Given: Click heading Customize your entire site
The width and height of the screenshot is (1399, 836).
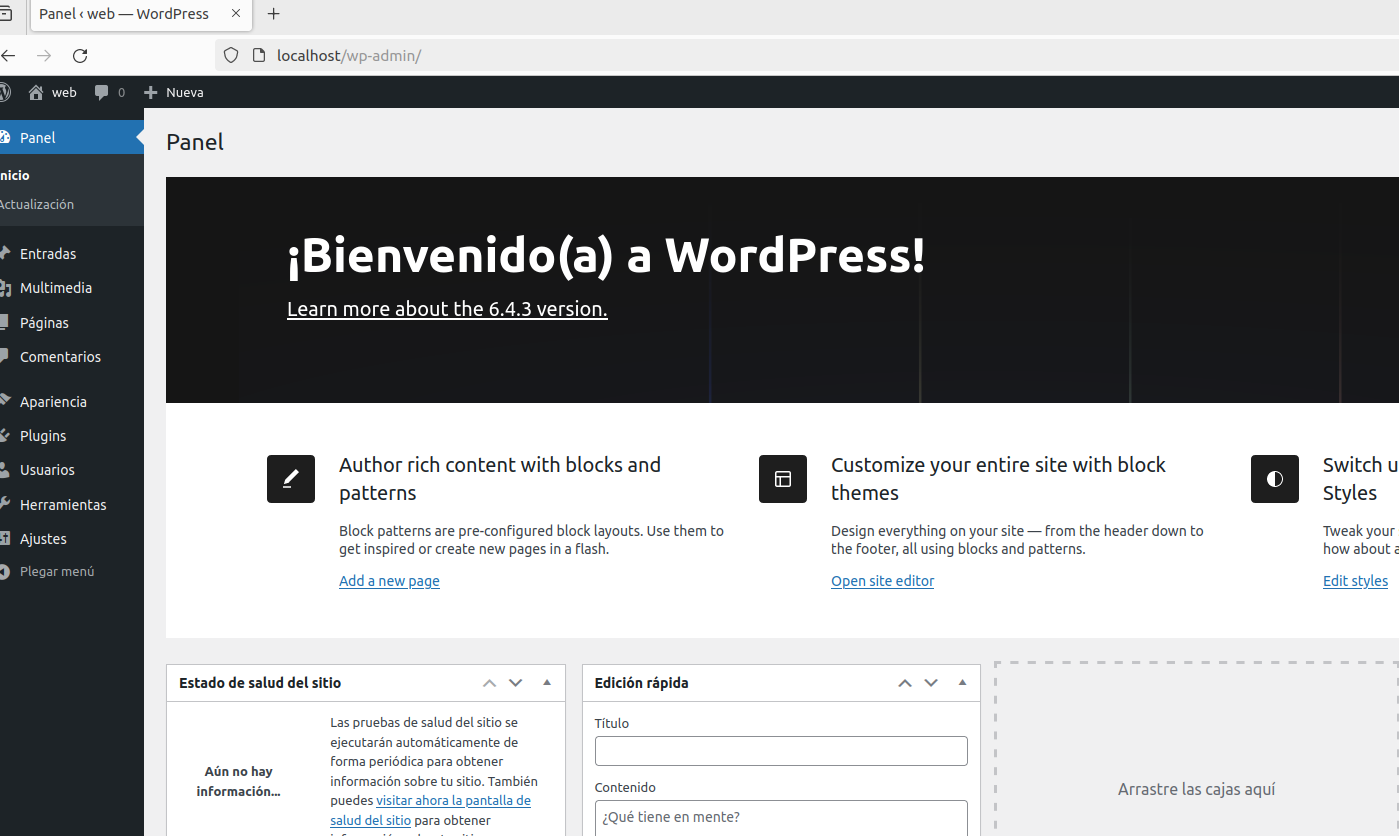Looking at the screenshot, I should point(998,479).
